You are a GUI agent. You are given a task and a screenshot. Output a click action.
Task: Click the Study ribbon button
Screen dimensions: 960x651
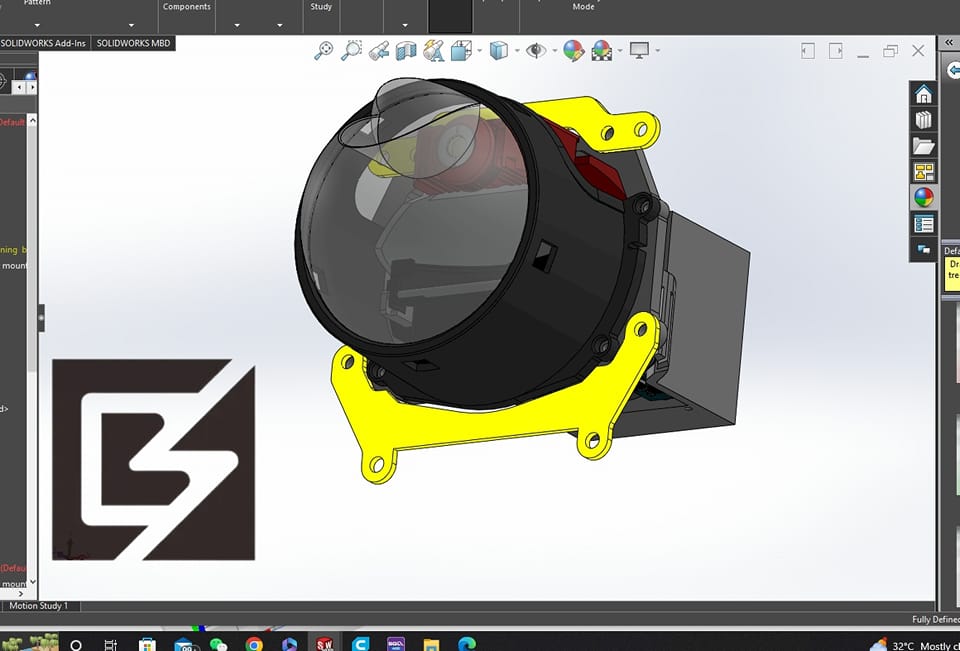(321, 7)
